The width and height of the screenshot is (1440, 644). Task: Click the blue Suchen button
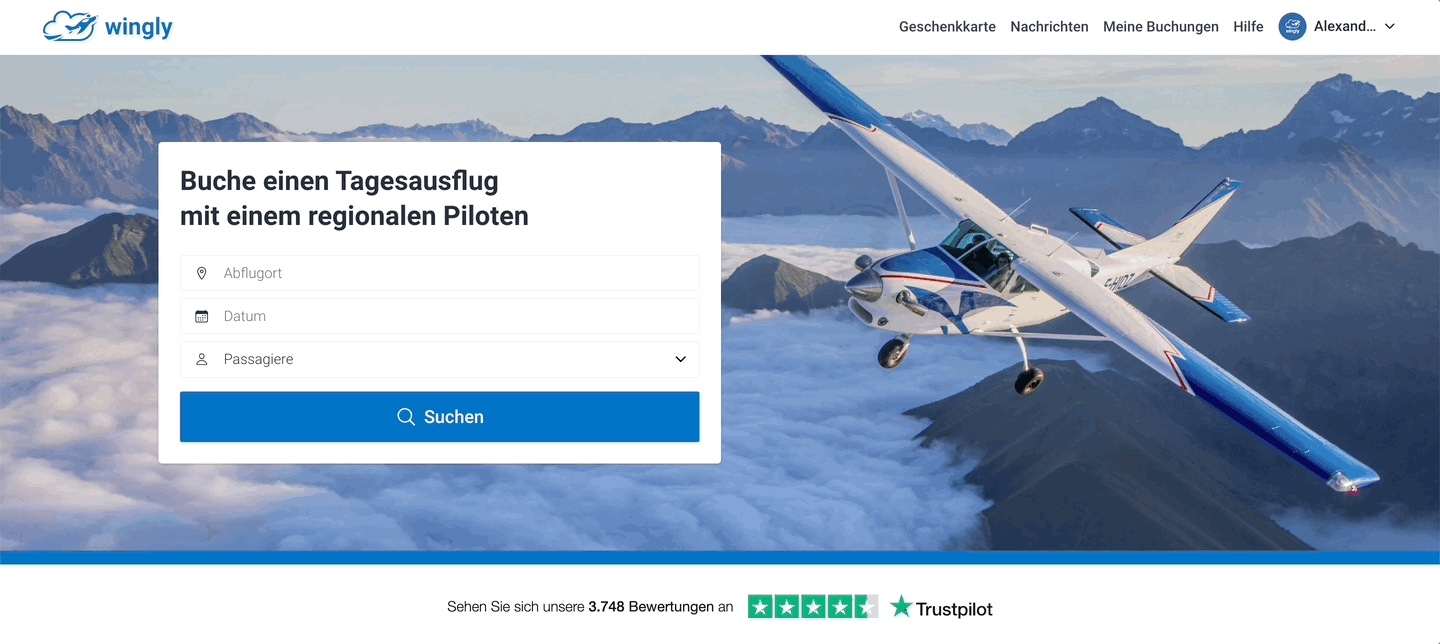coord(440,417)
